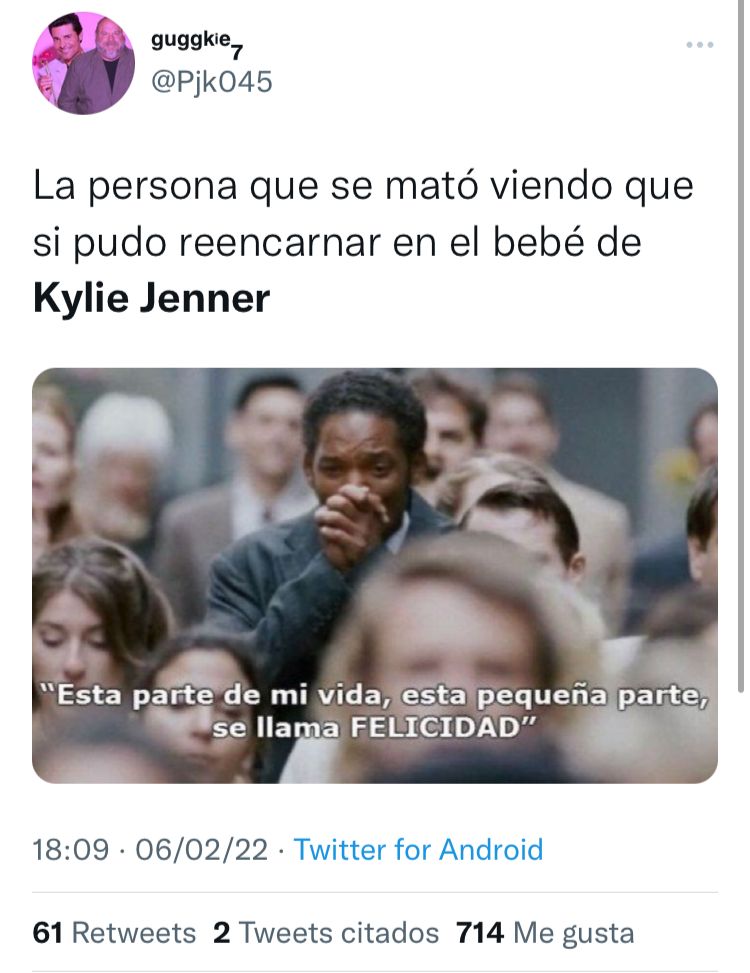The width and height of the screenshot is (750, 973).
Task: View the 61 Retweets list
Action: pos(114,933)
